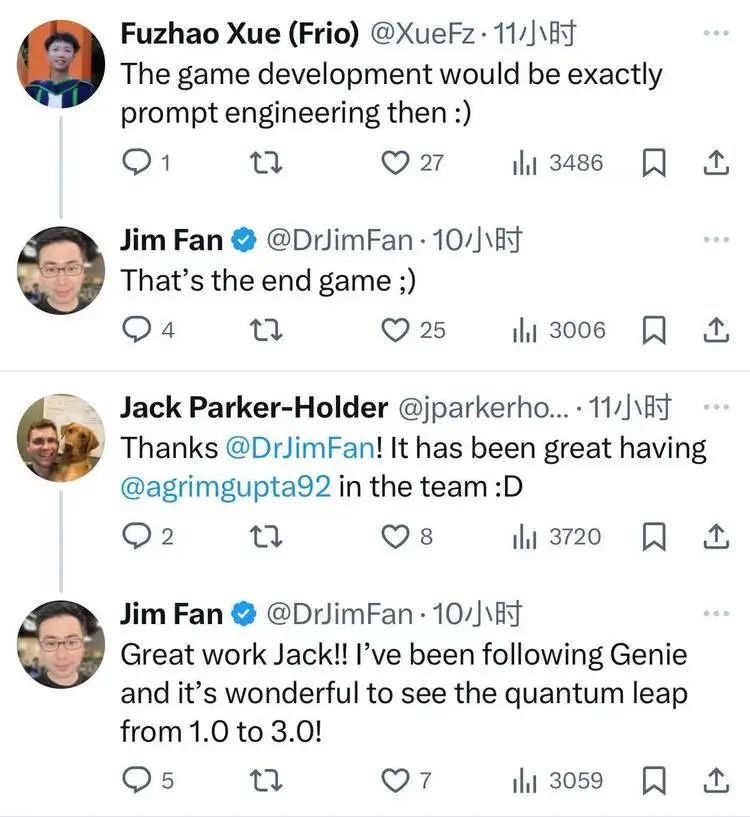View analytics showing 3006 views
750x817 pixels.
[x=558, y=330]
